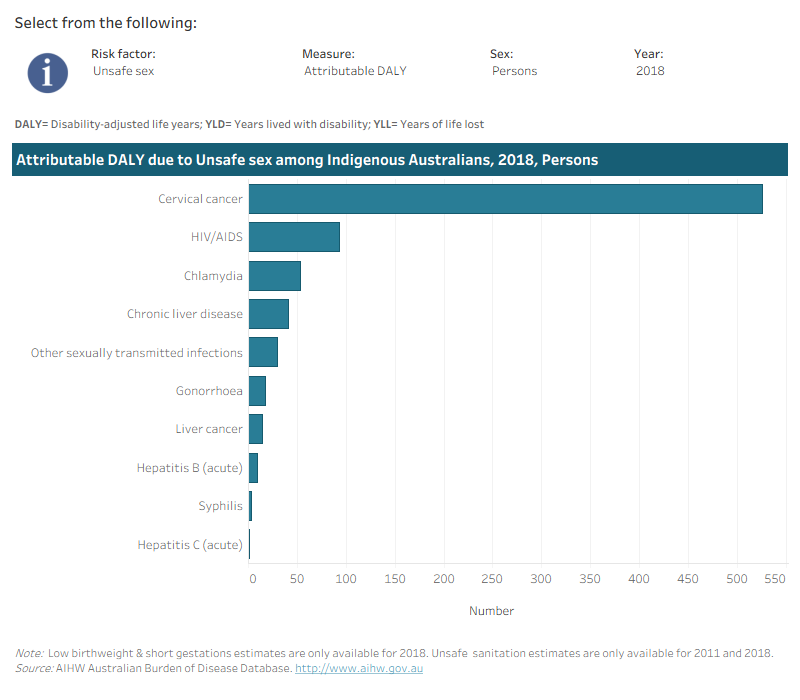Image resolution: width=800 pixels, height=700 pixels.
Task: Select the Syphilis bar
Action: coord(251,506)
